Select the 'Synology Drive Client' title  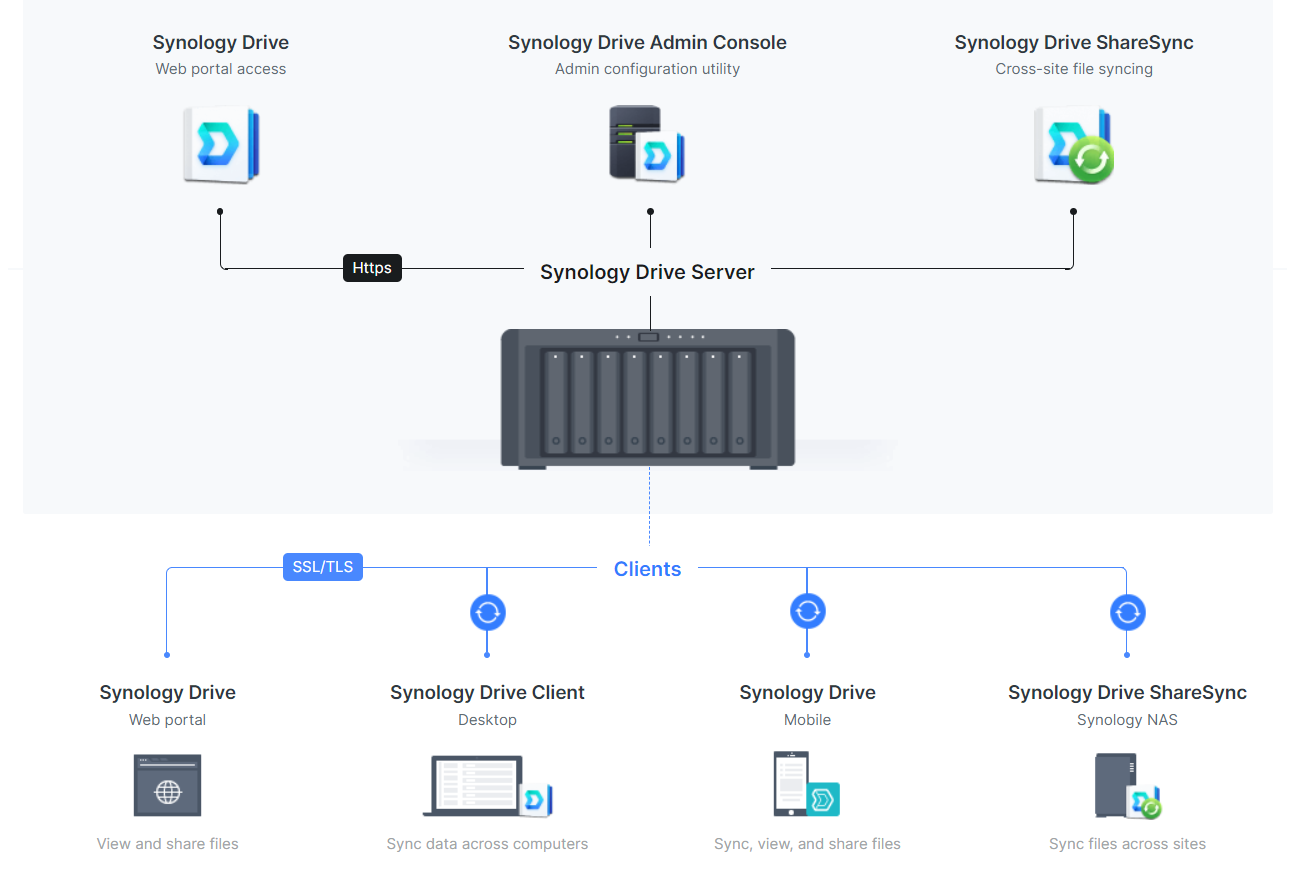tap(487, 693)
